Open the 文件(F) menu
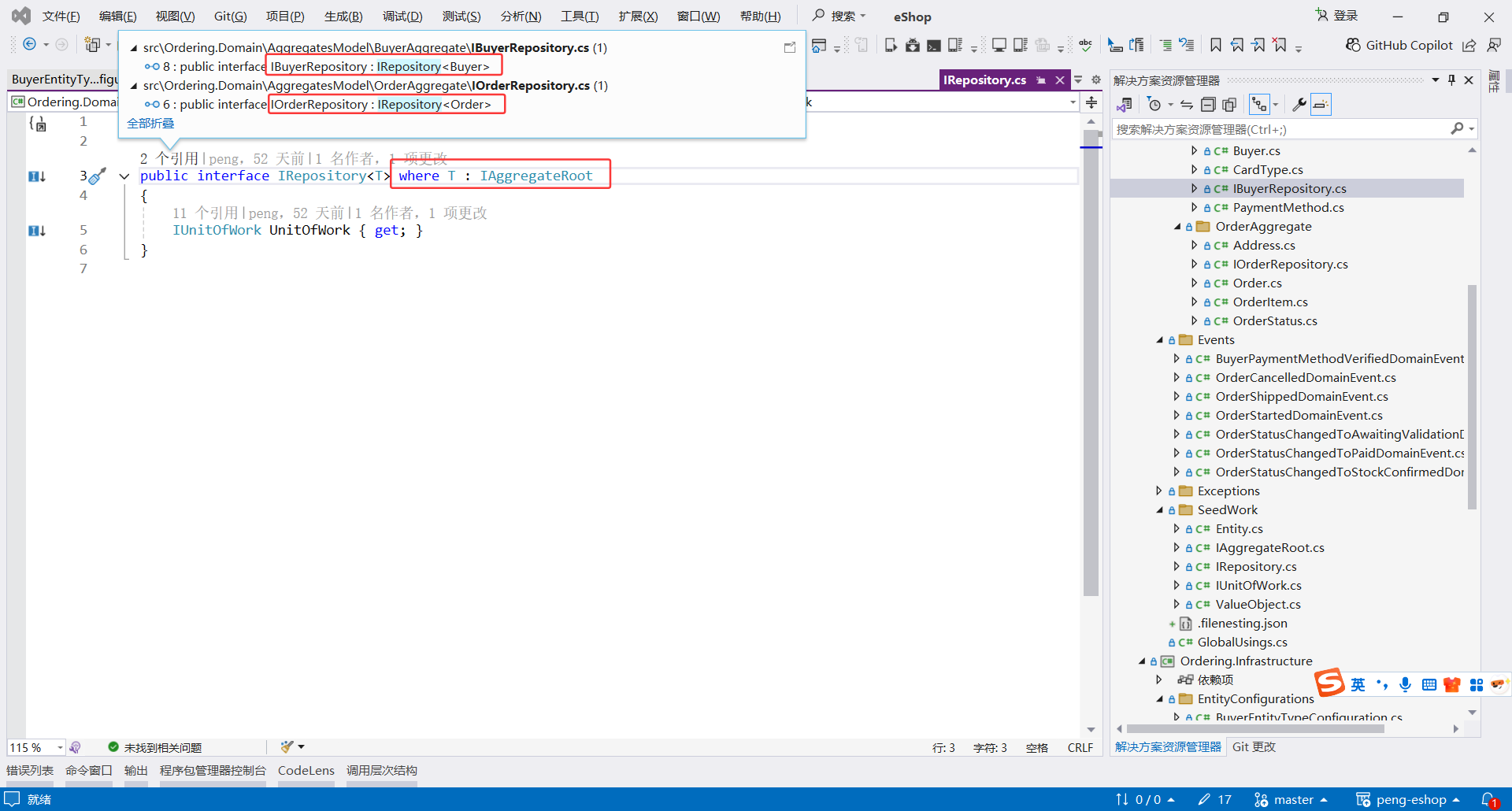Screen dimensions: 1512x811 coord(61,17)
